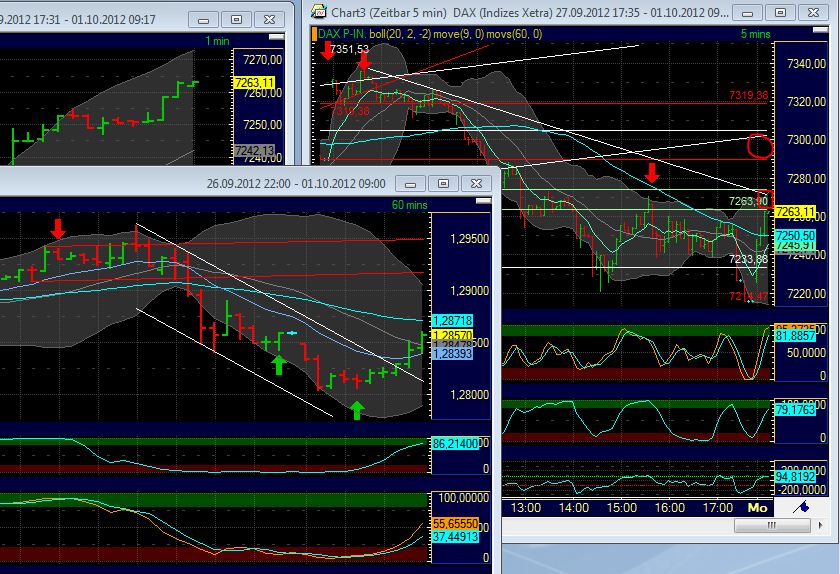
Task: Click the '60 mins' timeframe label
Action: [x=409, y=205]
